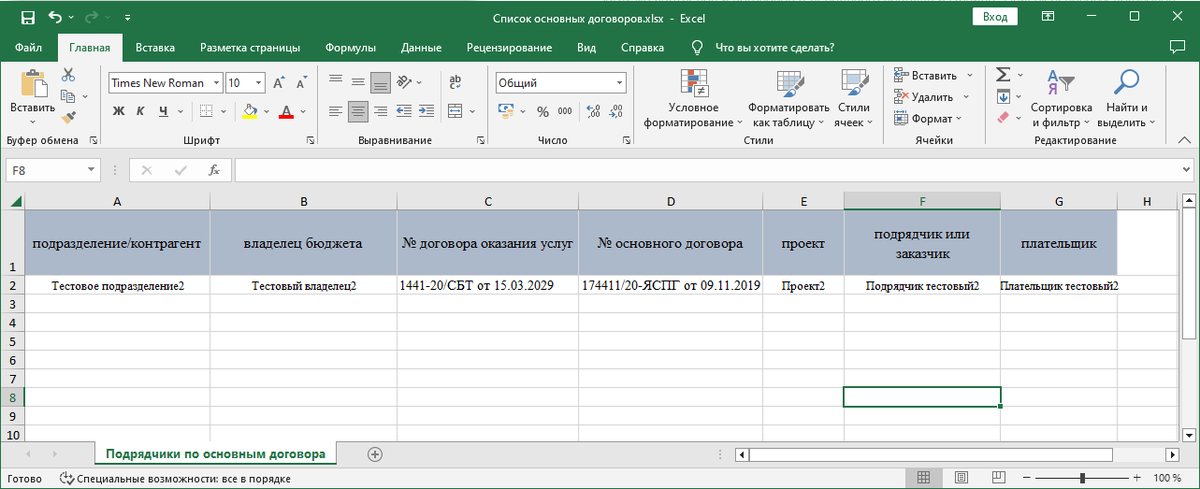Select sheet tab Подрядчики по основным договора
1200x489 pixels.
(216, 454)
